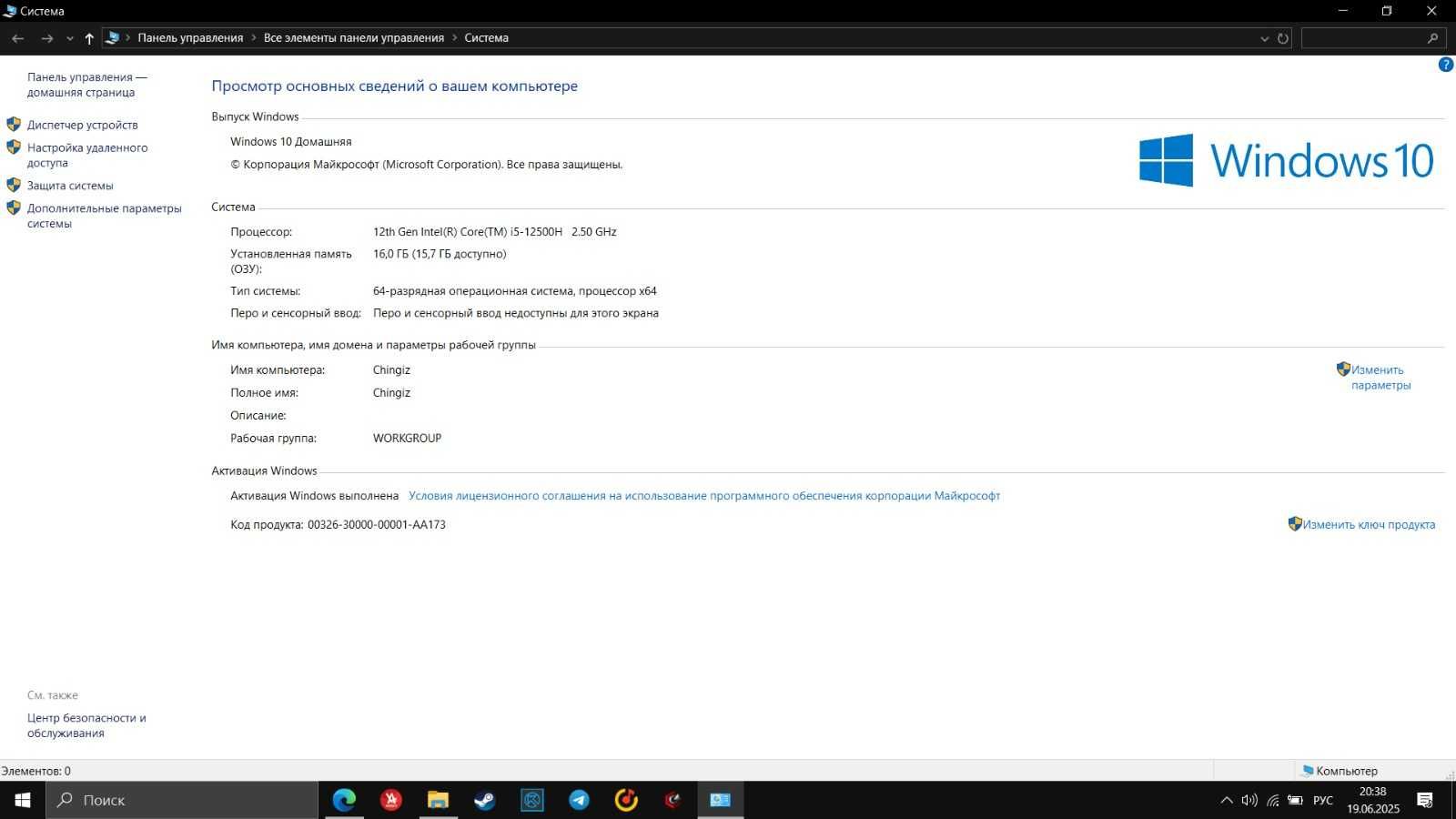Click the 'Компьютер' status bar entry
Image resolution: width=1456 pixels, height=819 pixels.
coord(1340,771)
